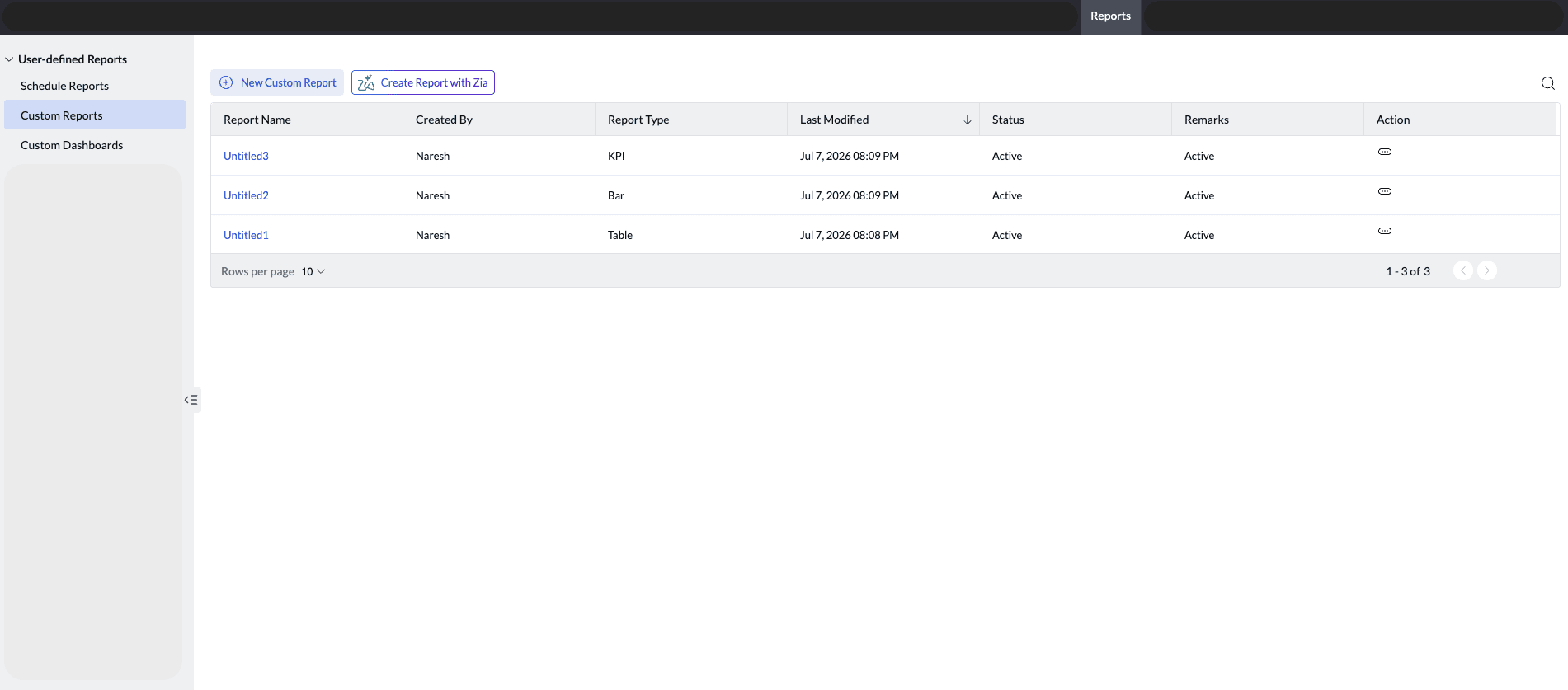Open Rows per page dropdown
The width and height of the screenshot is (1568, 690).
313,271
